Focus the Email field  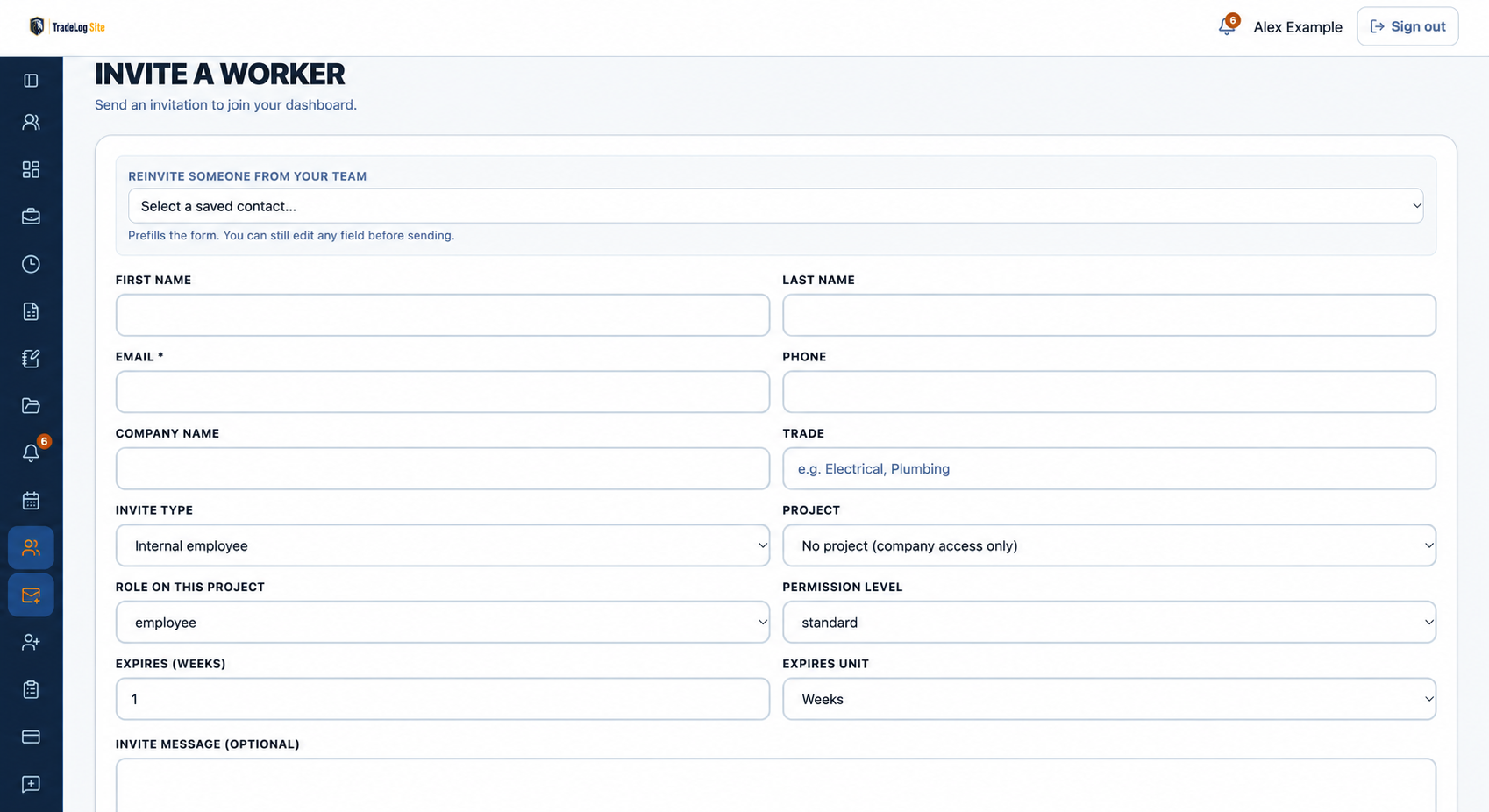[443, 392]
